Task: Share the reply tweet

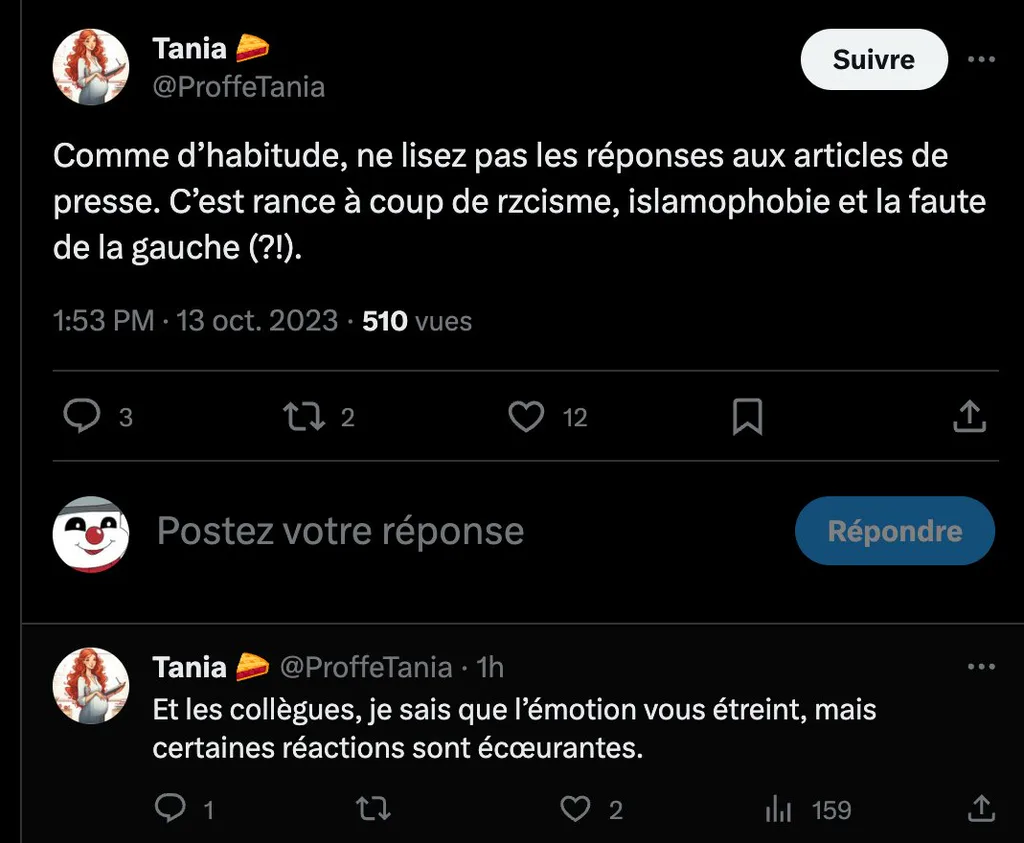Action: (x=981, y=808)
